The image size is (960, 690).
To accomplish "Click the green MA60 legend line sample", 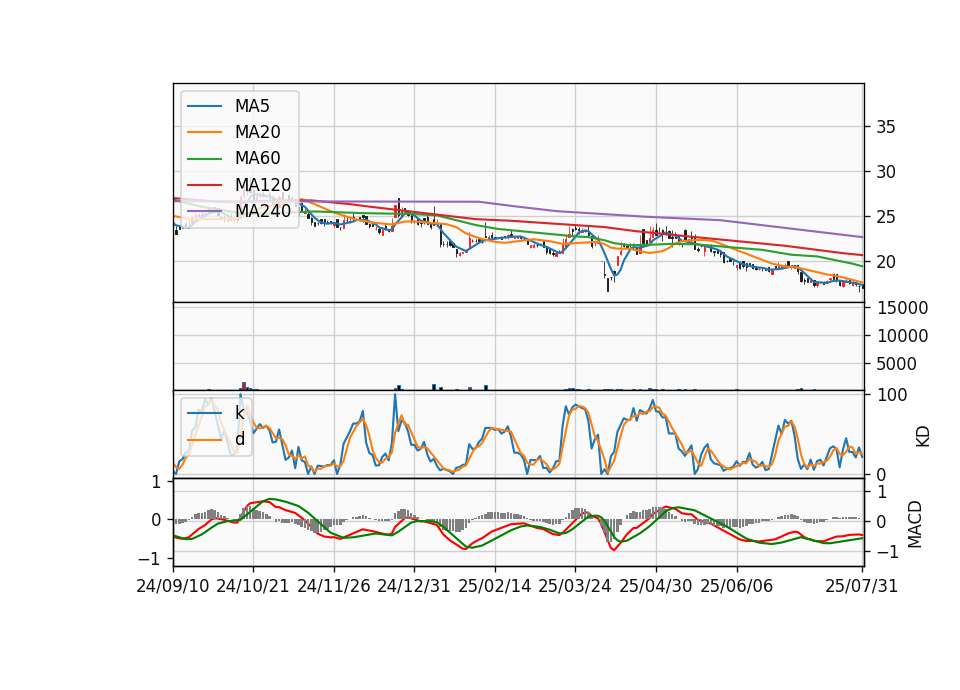I will (204, 159).
